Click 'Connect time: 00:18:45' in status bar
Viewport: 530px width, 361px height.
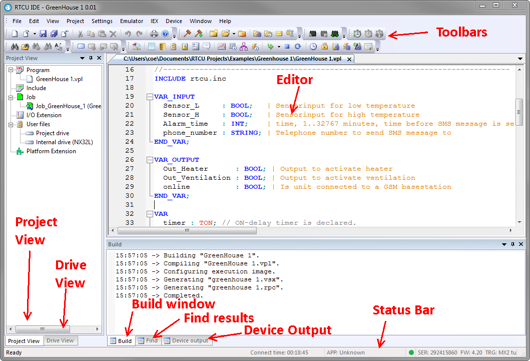click(x=279, y=353)
